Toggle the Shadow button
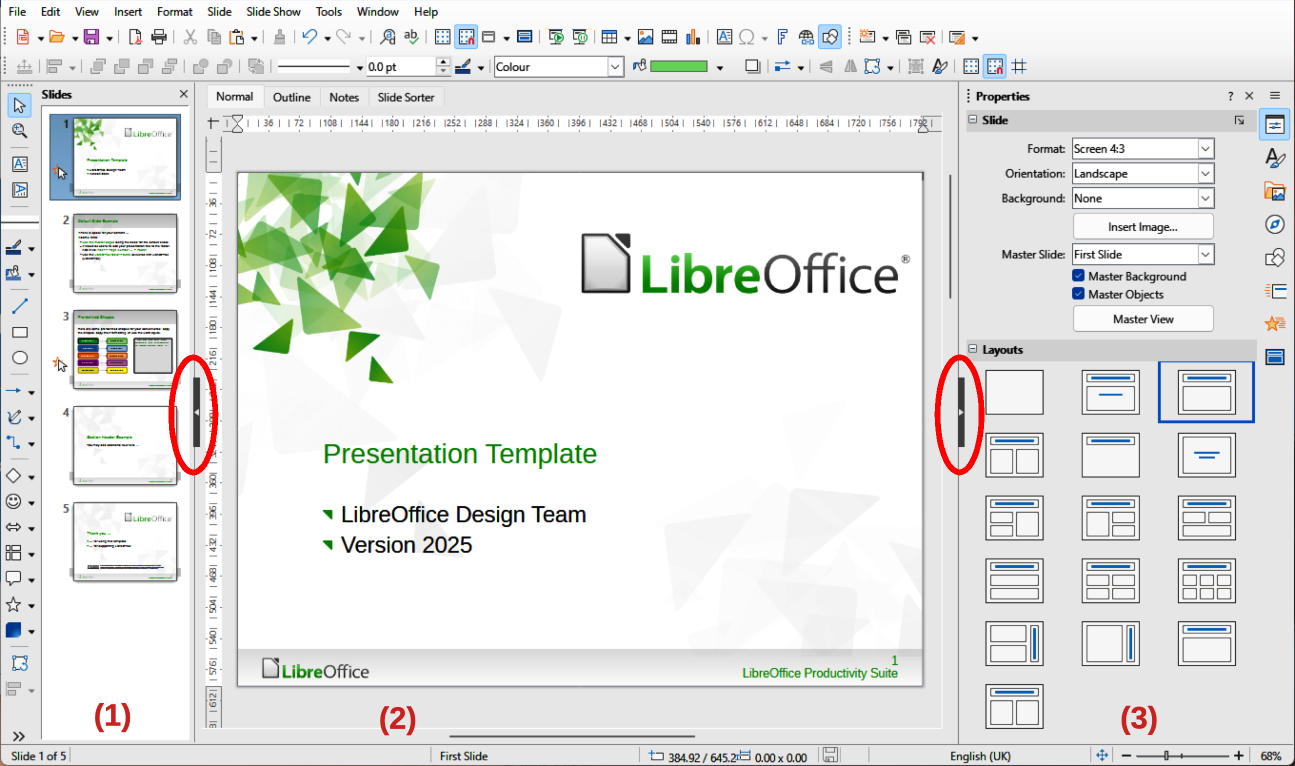 [752, 67]
